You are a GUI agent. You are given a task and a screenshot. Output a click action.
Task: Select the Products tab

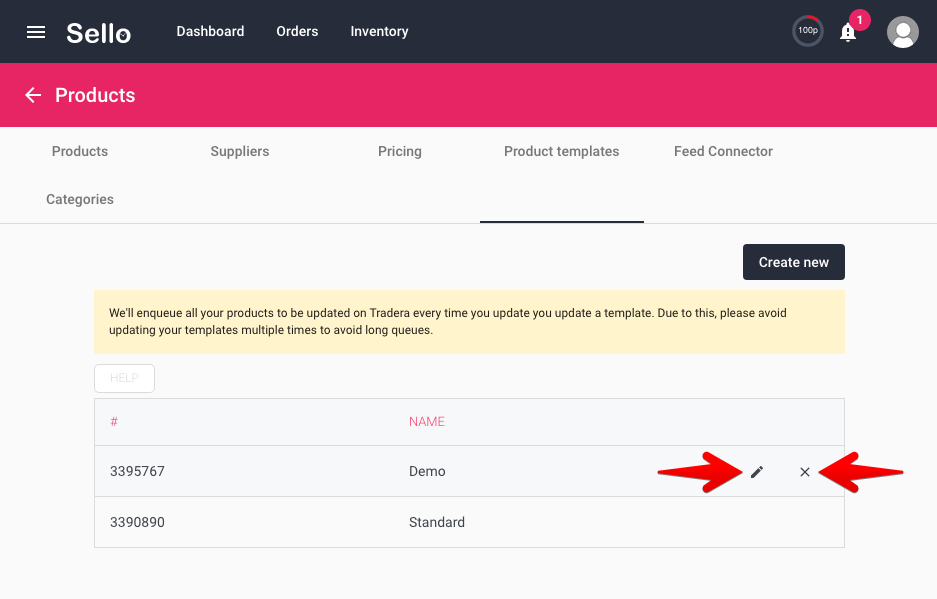point(79,151)
